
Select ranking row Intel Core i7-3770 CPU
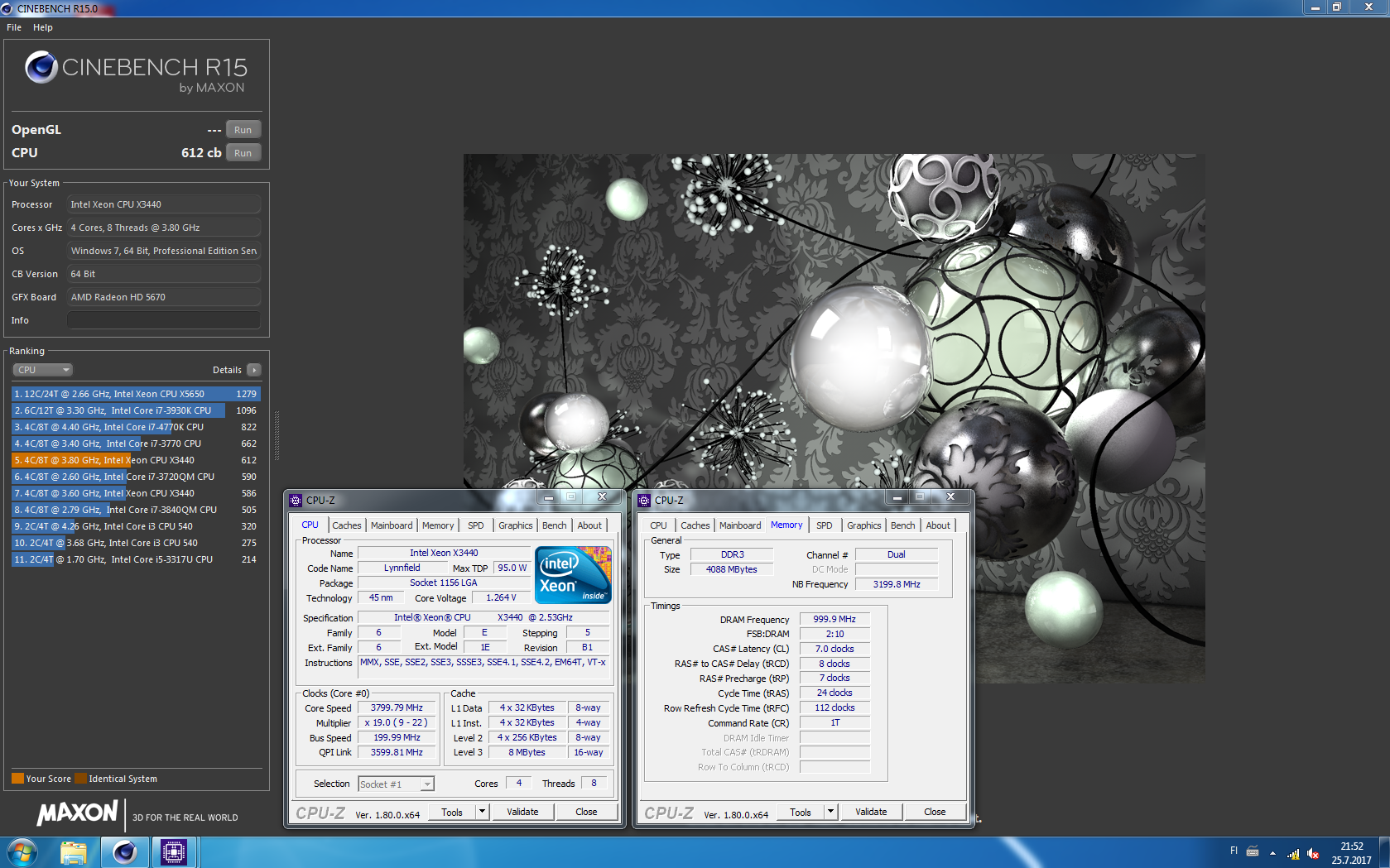coord(136,444)
